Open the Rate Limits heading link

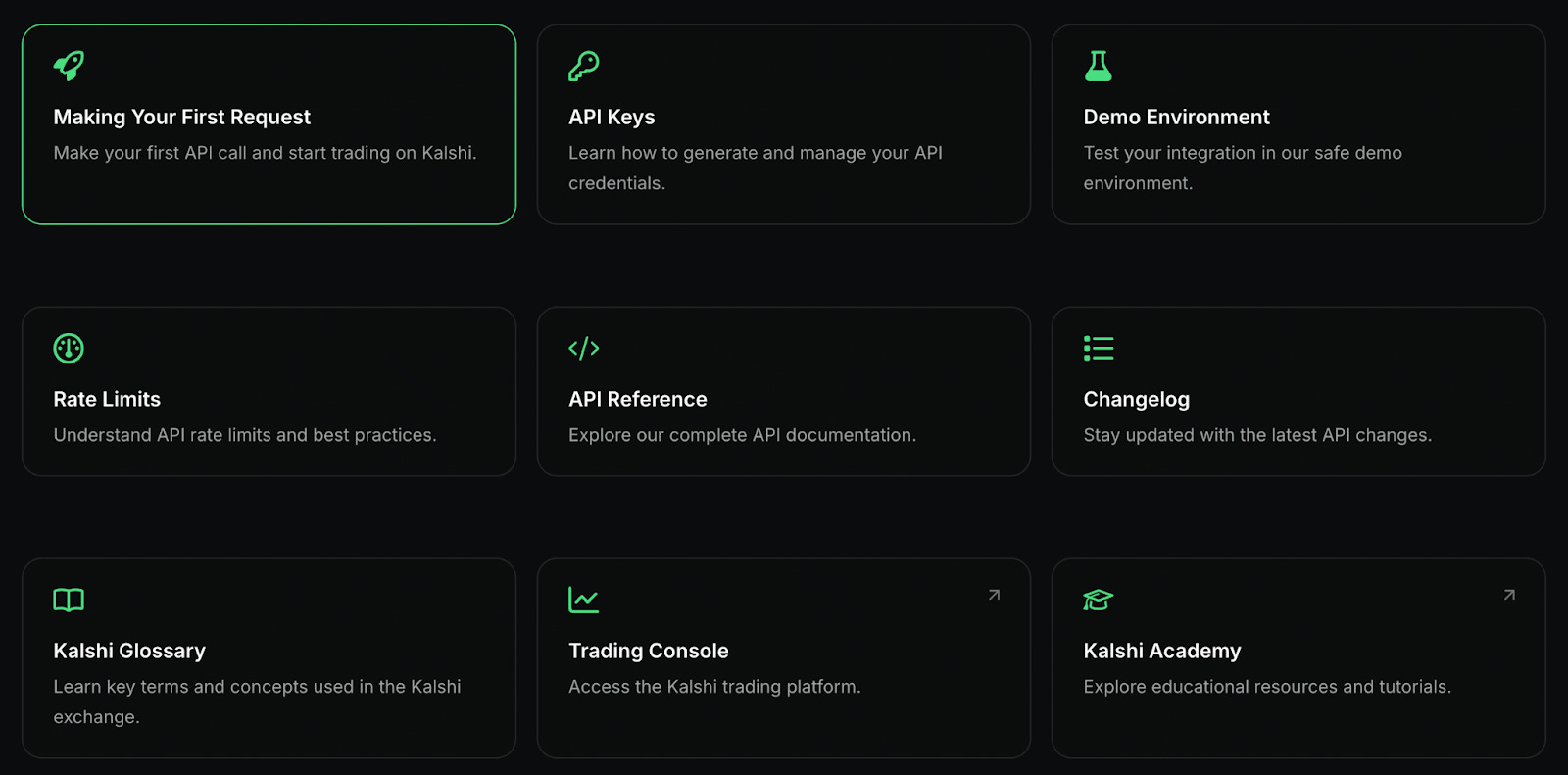(x=107, y=399)
